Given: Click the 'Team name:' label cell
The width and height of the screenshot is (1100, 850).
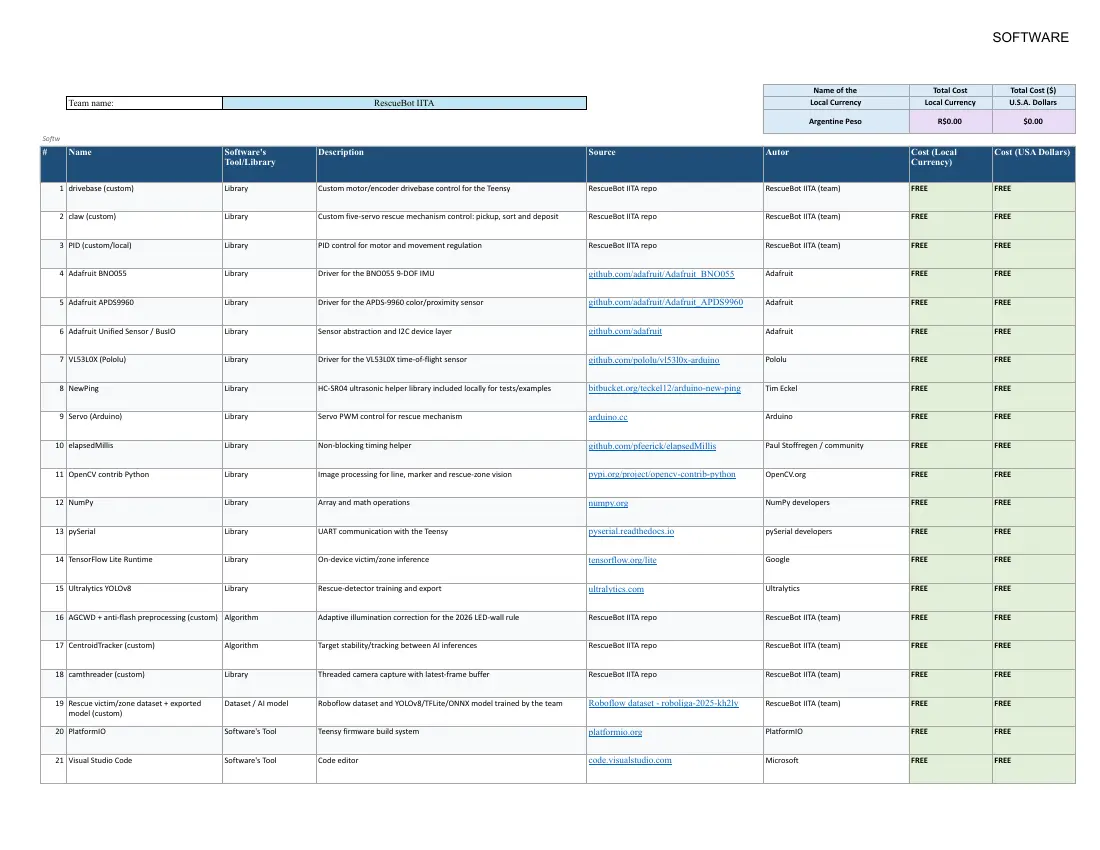Looking at the screenshot, I should [x=145, y=103].
